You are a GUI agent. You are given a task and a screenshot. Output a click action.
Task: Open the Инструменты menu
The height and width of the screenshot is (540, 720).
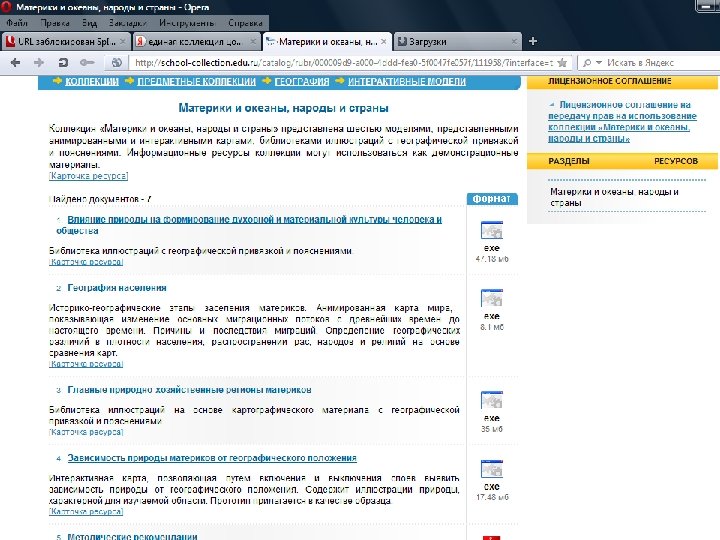(186, 22)
